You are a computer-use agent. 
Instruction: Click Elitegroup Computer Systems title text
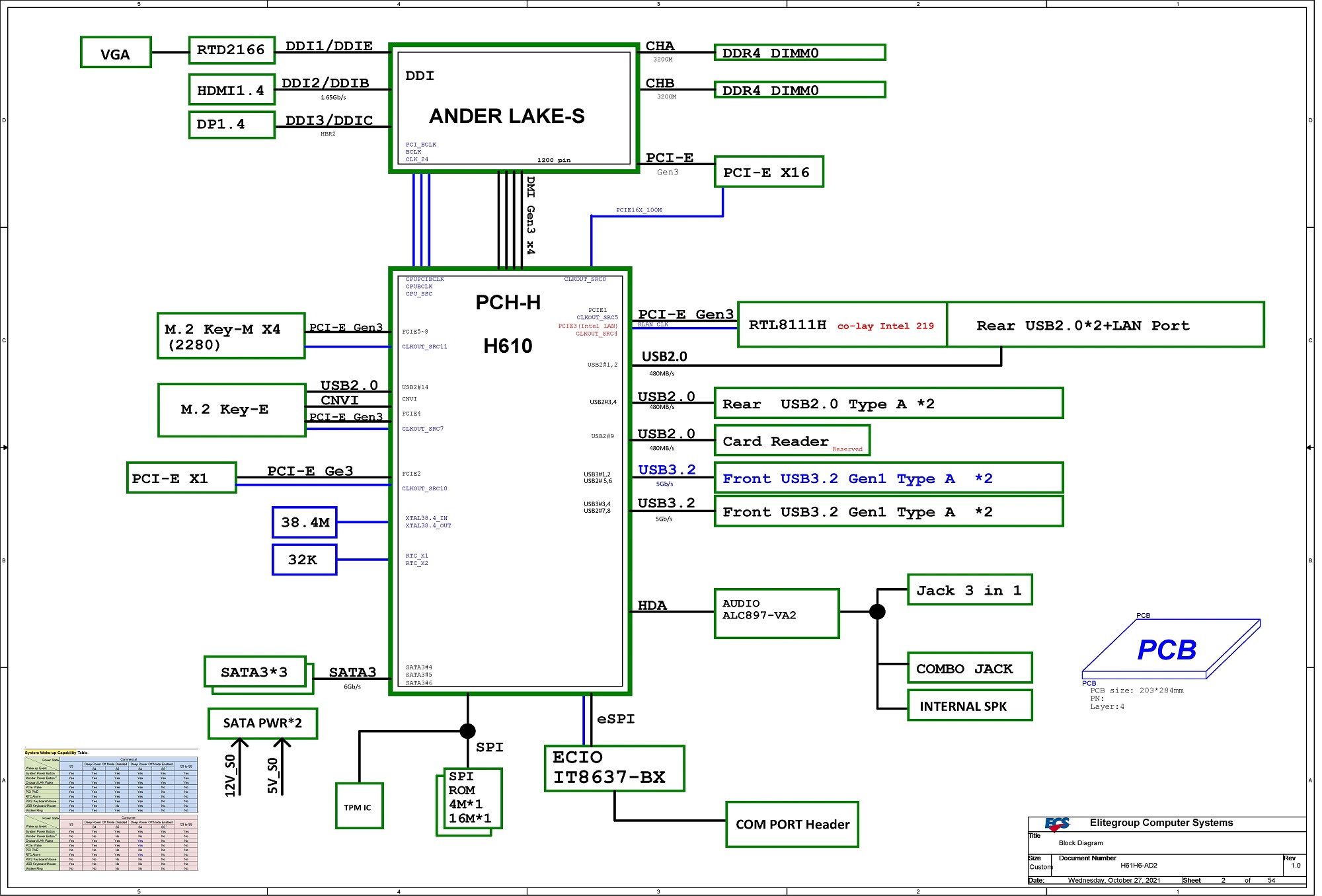pyautogui.click(x=1161, y=823)
